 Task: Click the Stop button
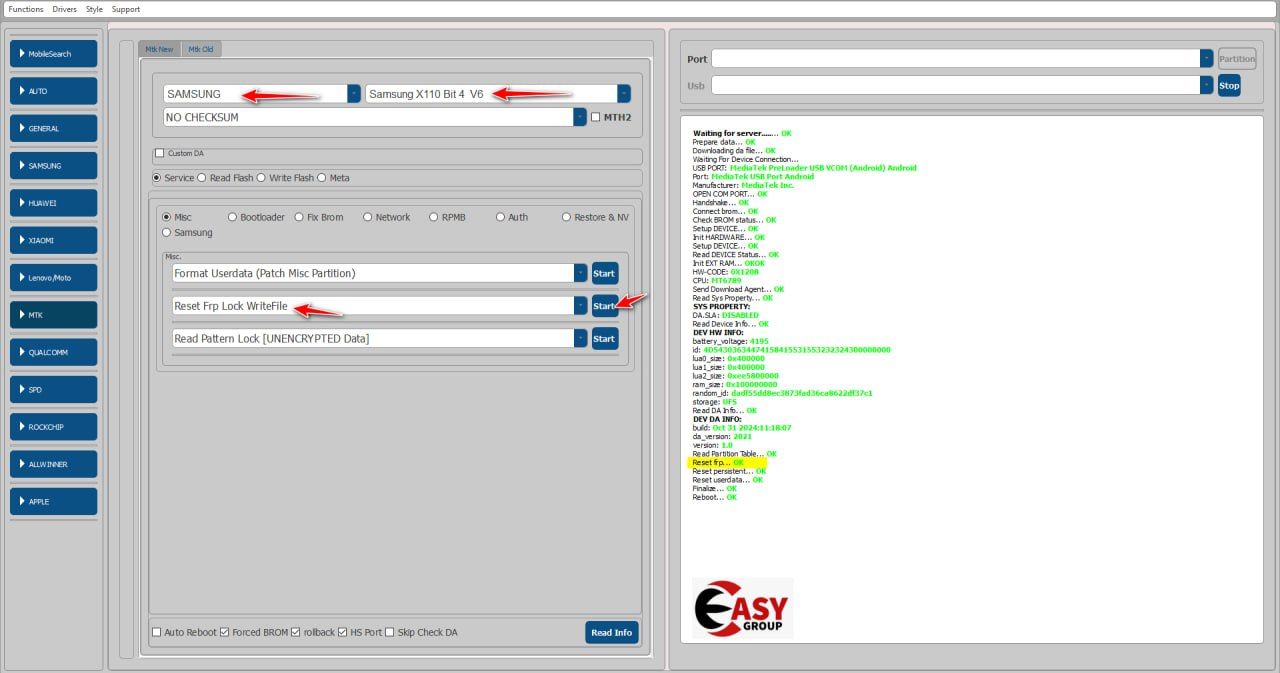1229,86
